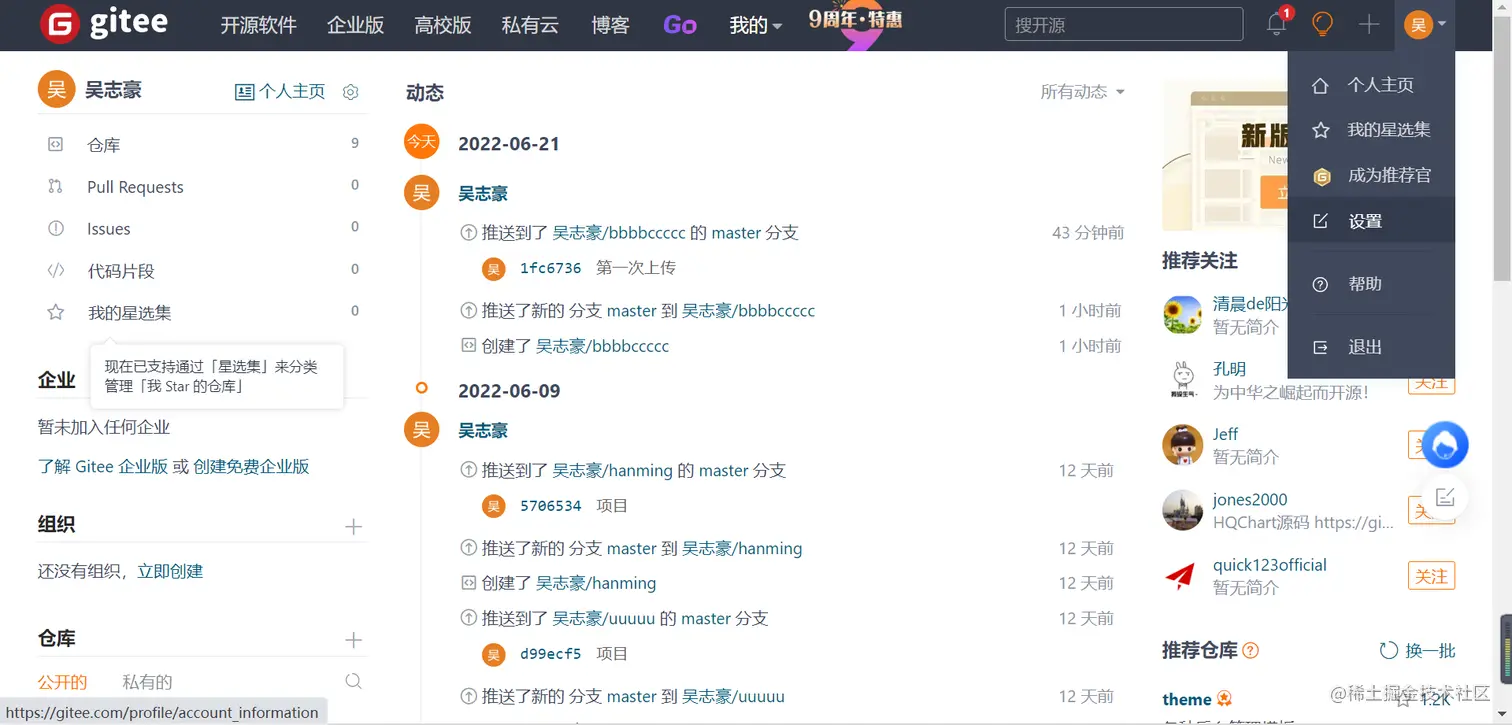
Task: Click the gear icon beside 个人主页
Action: click(x=350, y=91)
